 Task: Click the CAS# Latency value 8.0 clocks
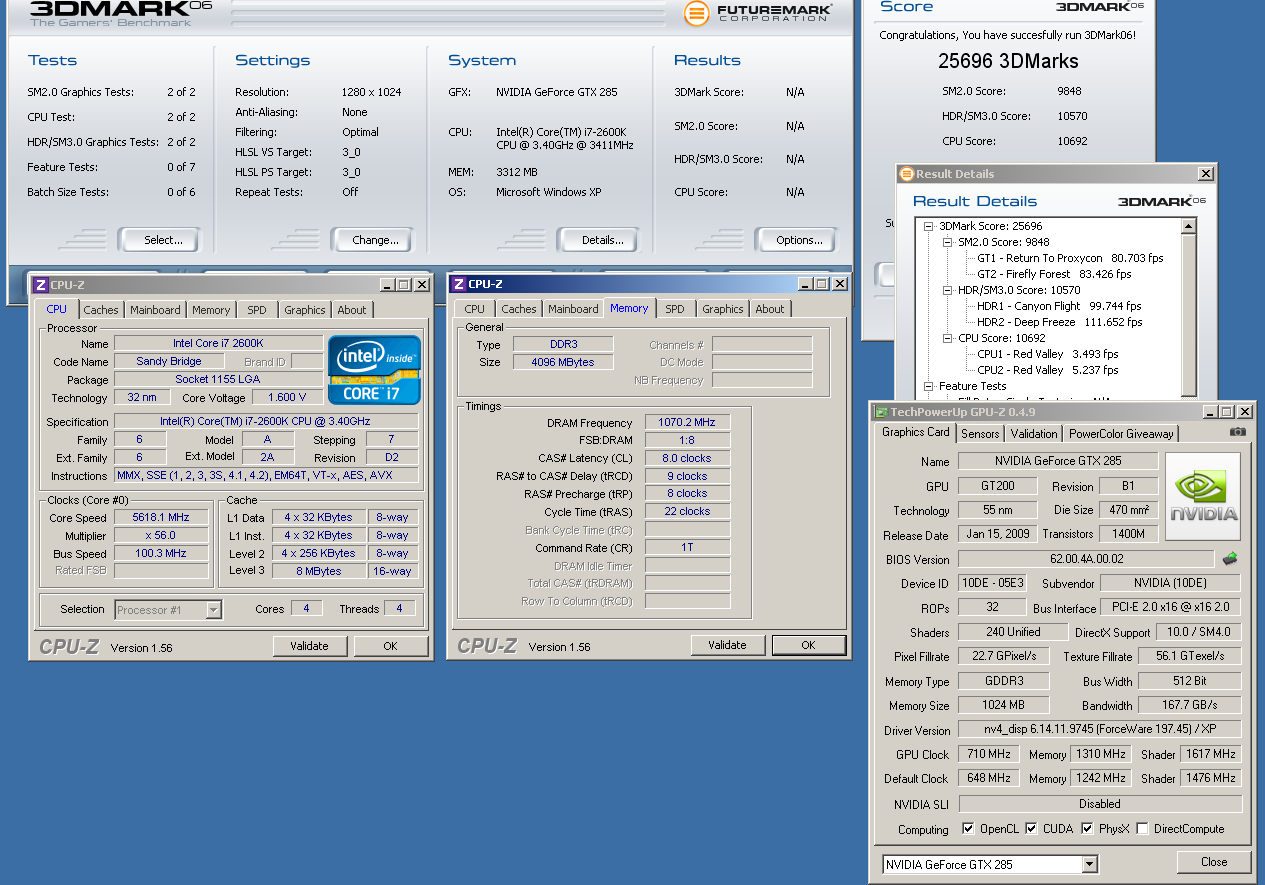pyautogui.click(x=687, y=458)
